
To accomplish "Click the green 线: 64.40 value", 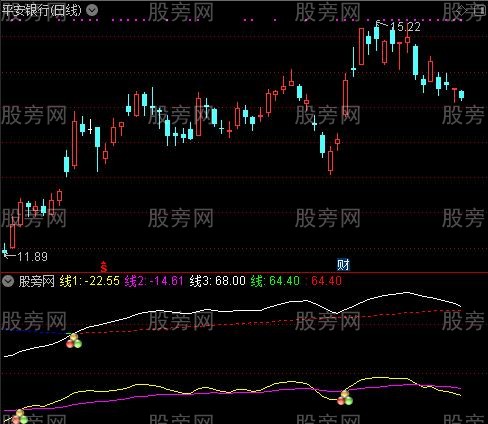I will tap(275, 281).
